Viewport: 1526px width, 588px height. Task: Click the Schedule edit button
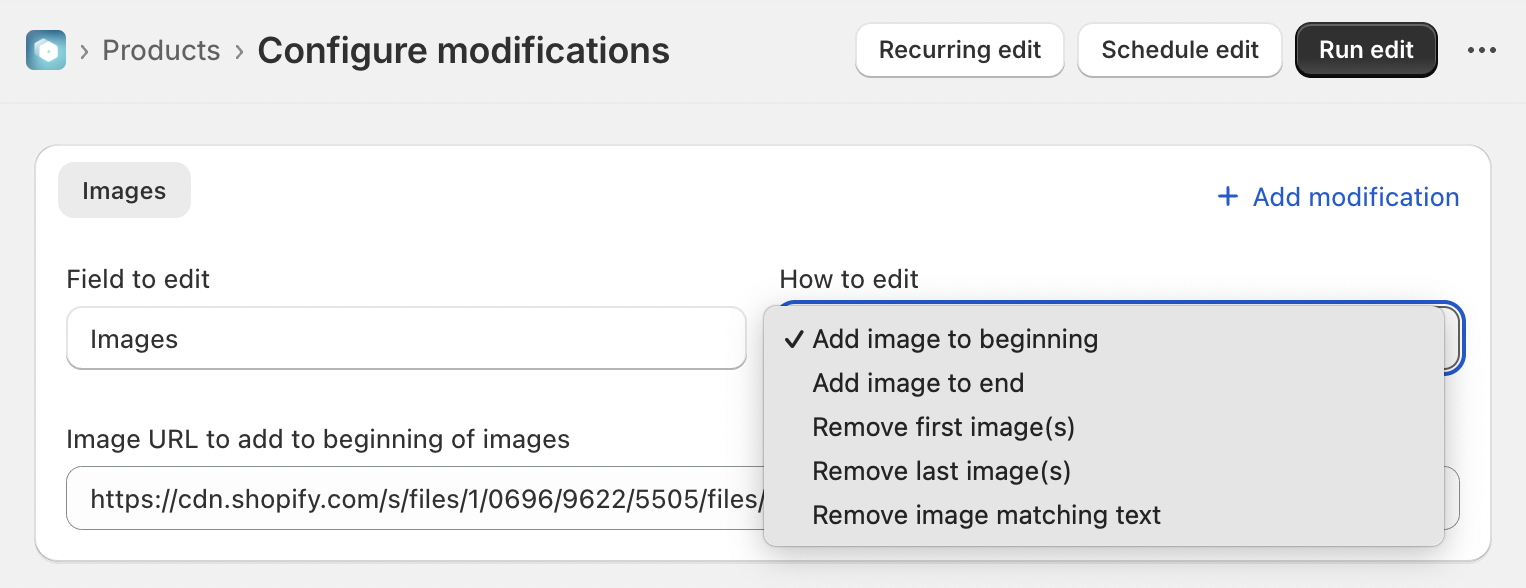(x=1179, y=50)
